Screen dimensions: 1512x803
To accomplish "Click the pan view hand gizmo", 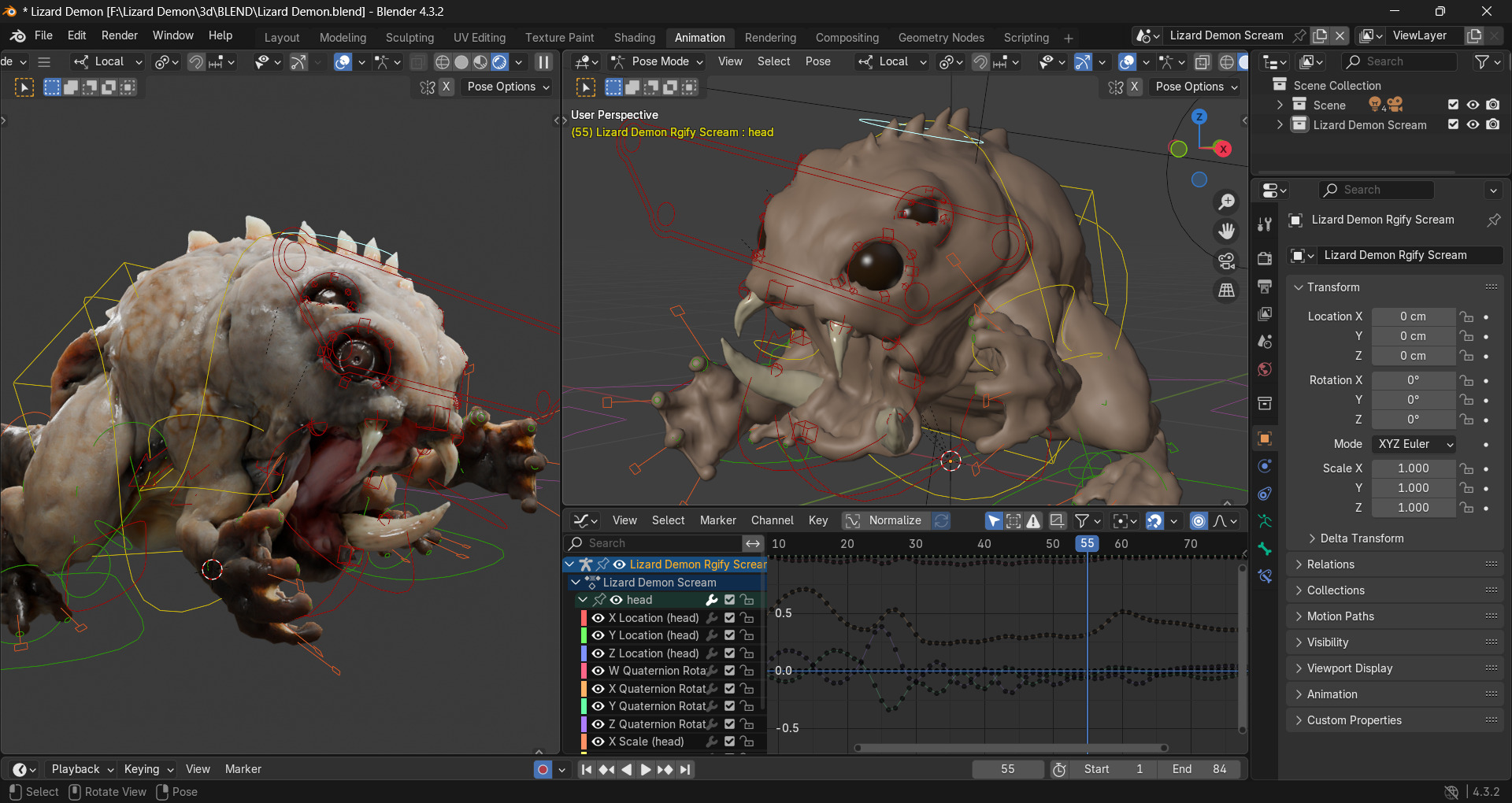I will click(1226, 231).
